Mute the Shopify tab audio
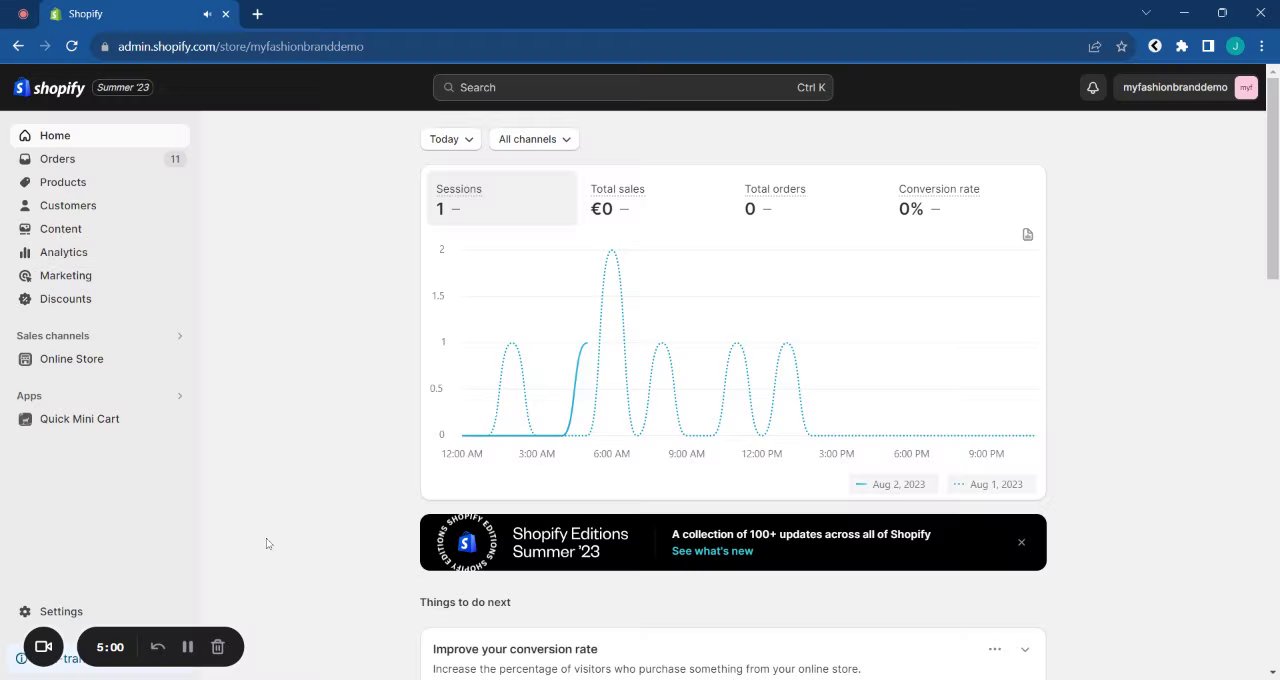This screenshot has width=1280, height=680. tap(207, 14)
